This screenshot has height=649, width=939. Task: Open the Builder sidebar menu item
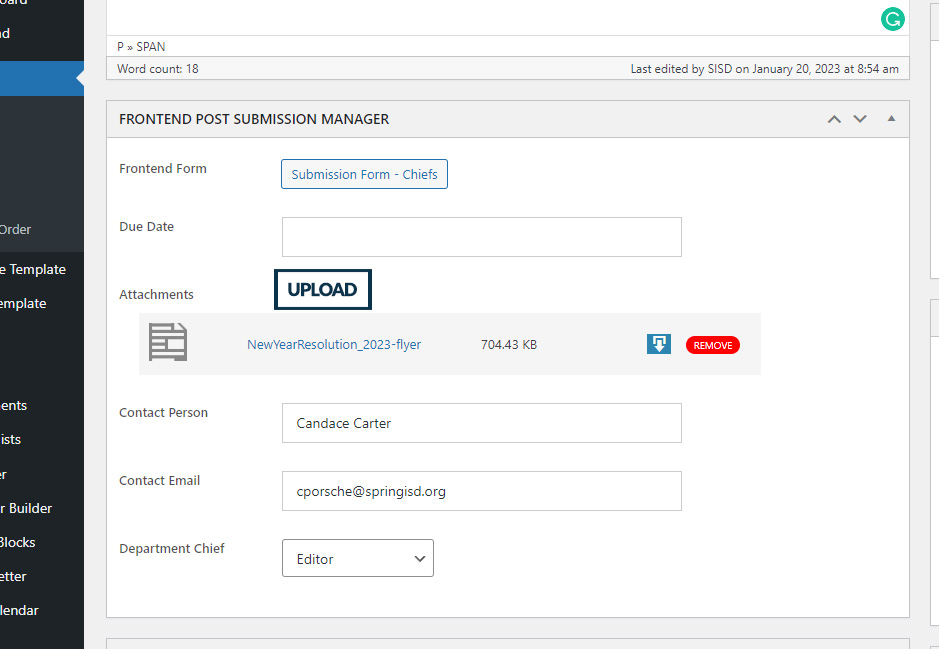click(x=26, y=508)
